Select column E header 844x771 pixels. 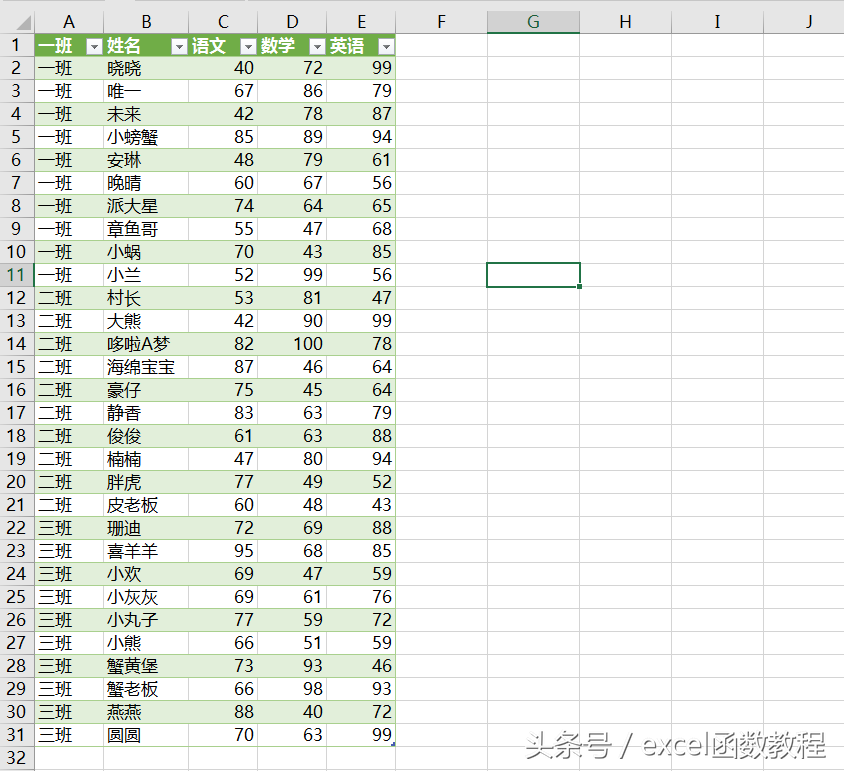pyautogui.click(x=361, y=22)
